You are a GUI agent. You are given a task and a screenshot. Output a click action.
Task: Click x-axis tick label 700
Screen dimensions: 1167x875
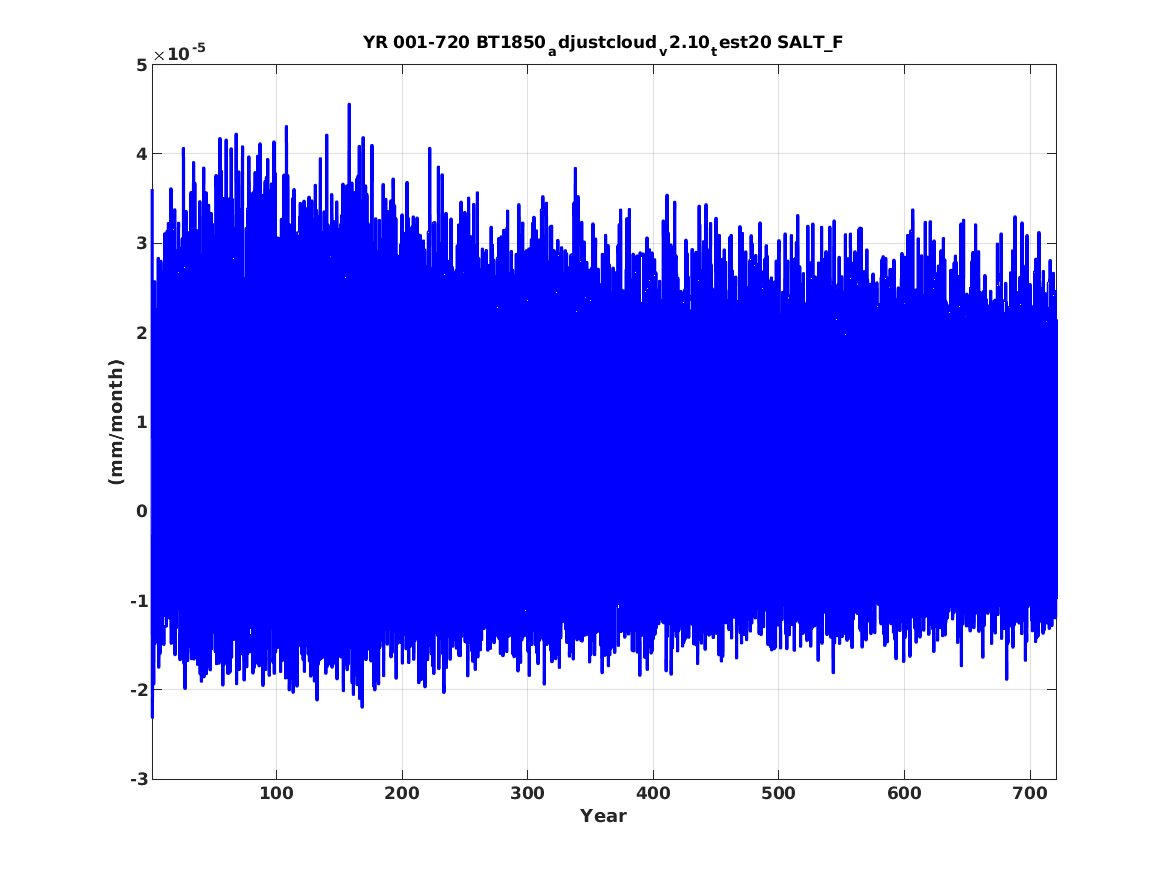(x=1030, y=793)
